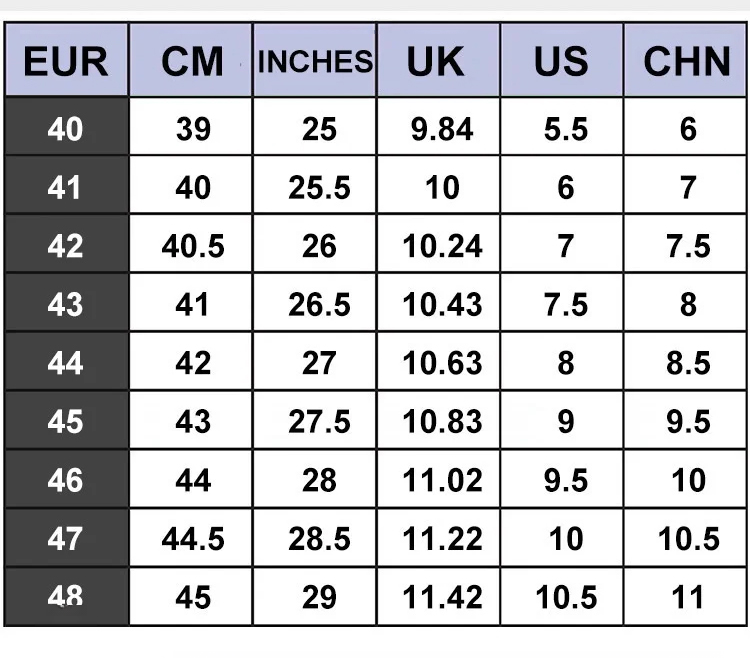Click the 27.5 value in INCHES column

point(319,422)
